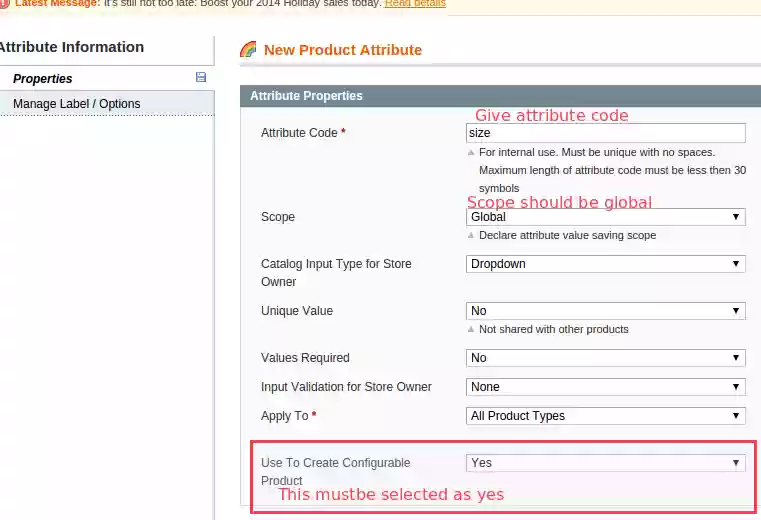Click the 'Values Required' field label
Image resolution: width=761 pixels, height=520 pixels.
(x=305, y=358)
